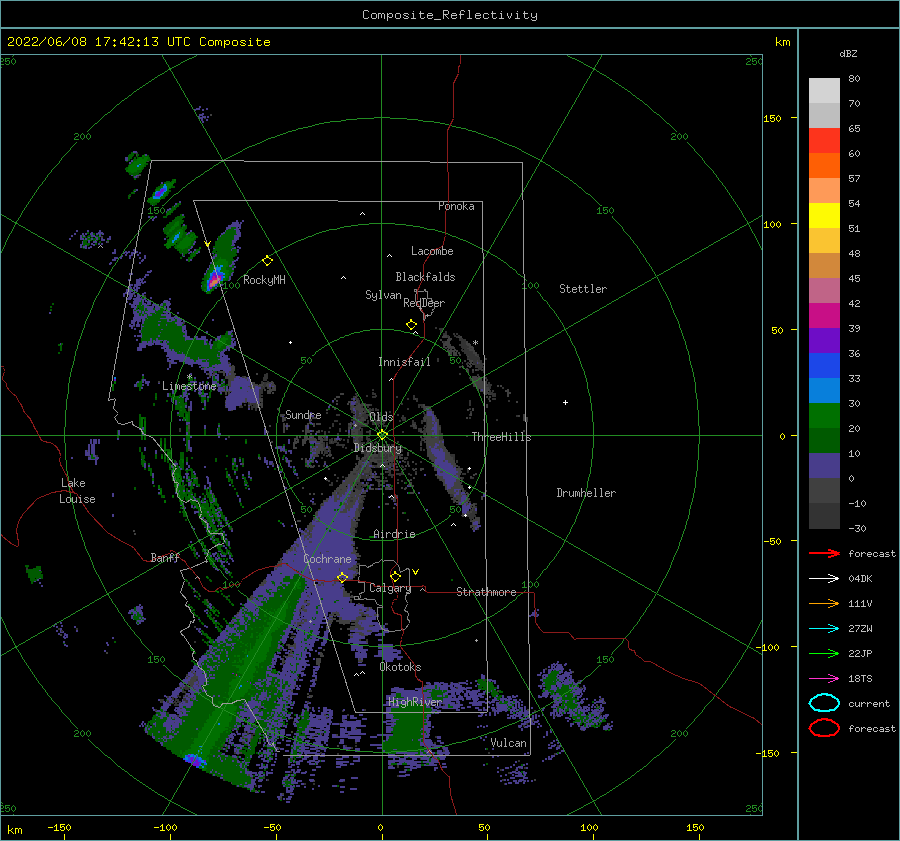Click the cyan 27ZW arrow icon
The width and height of the screenshot is (900, 841).
point(824,629)
